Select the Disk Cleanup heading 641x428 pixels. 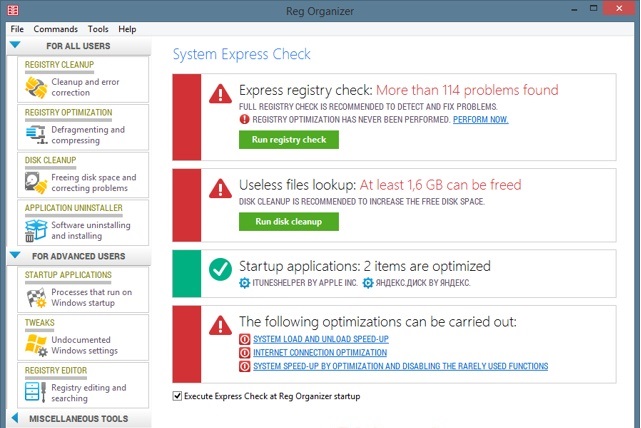(50, 160)
